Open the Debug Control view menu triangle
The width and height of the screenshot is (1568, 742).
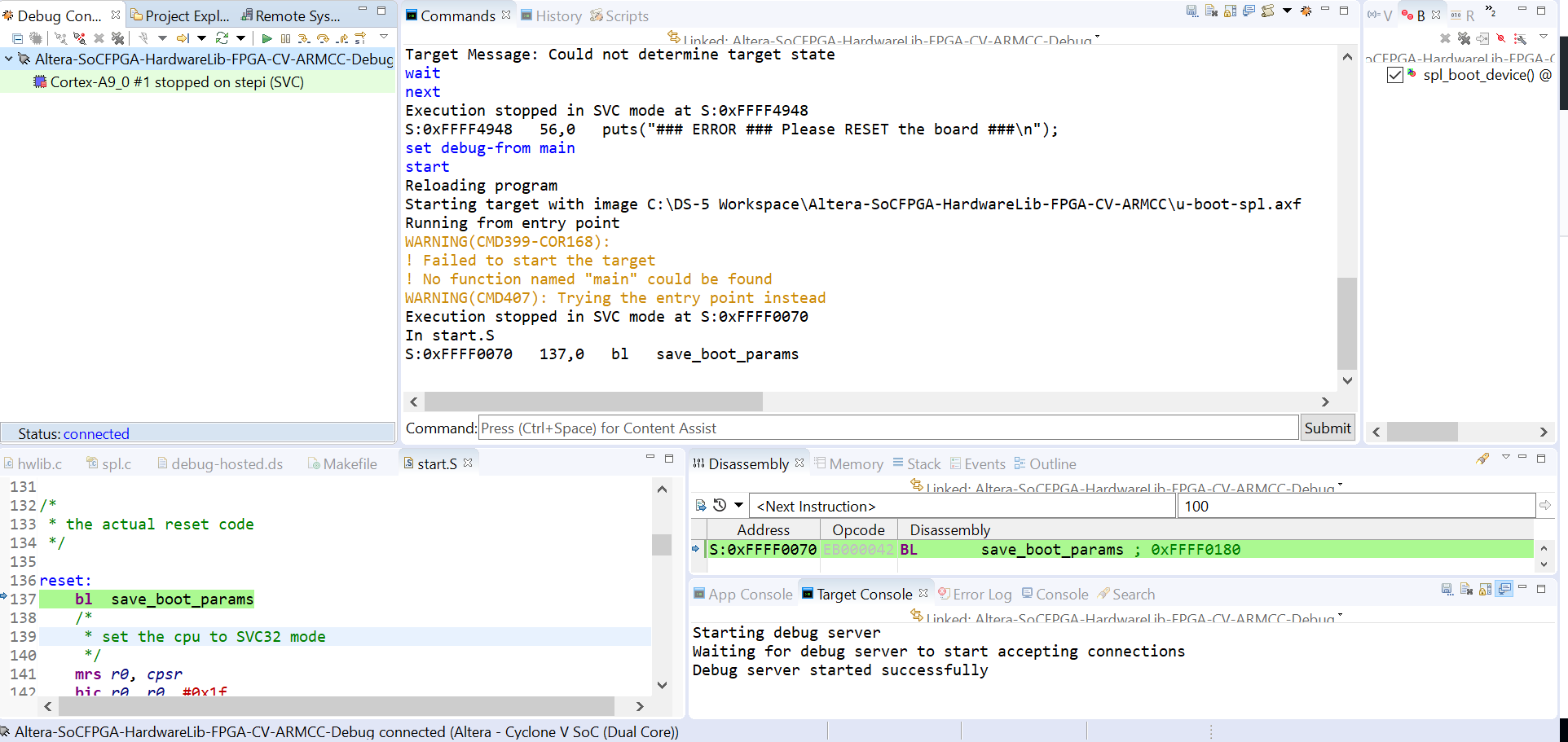384,37
